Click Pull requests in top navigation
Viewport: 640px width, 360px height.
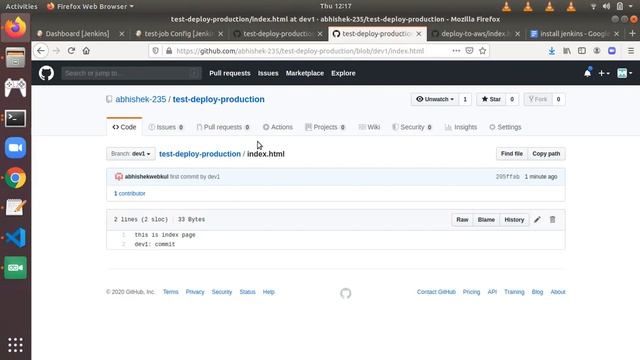click(230, 73)
